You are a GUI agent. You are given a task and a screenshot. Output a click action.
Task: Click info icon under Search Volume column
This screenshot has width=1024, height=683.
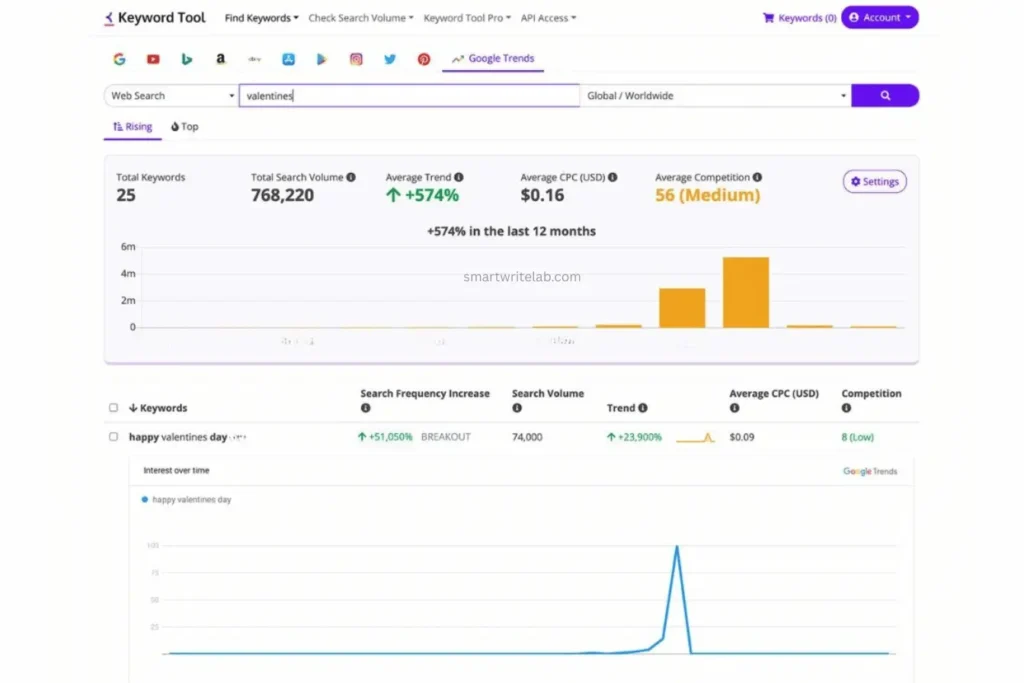[x=517, y=408]
